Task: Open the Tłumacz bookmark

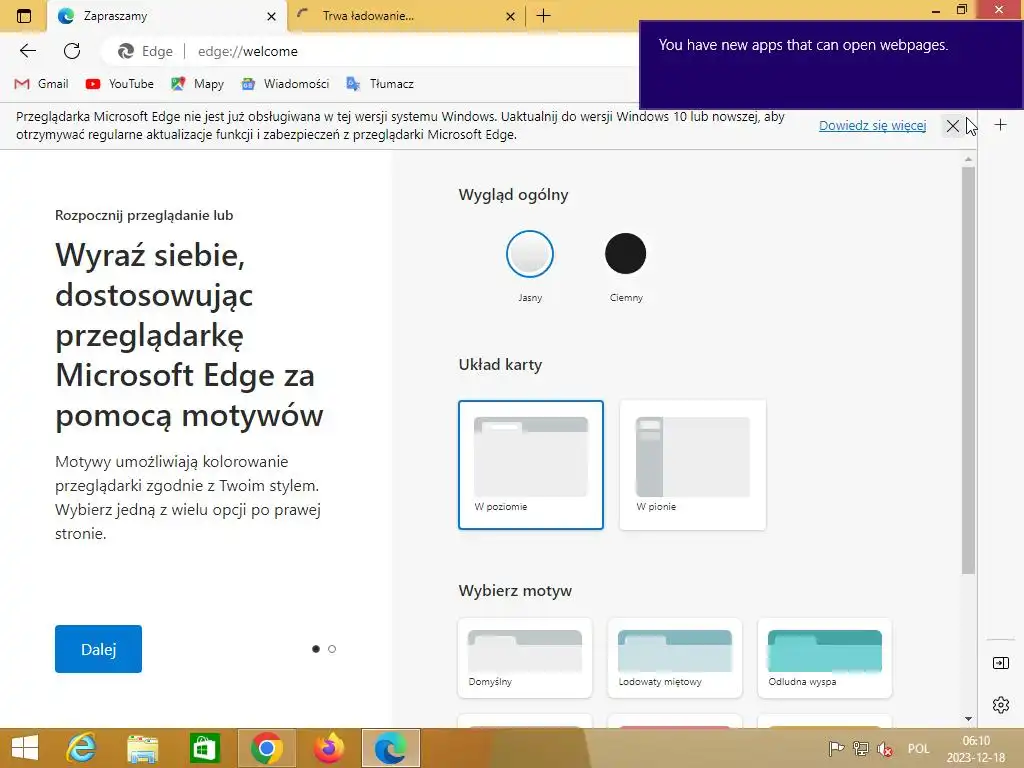Action: pyautogui.click(x=380, y=84)
